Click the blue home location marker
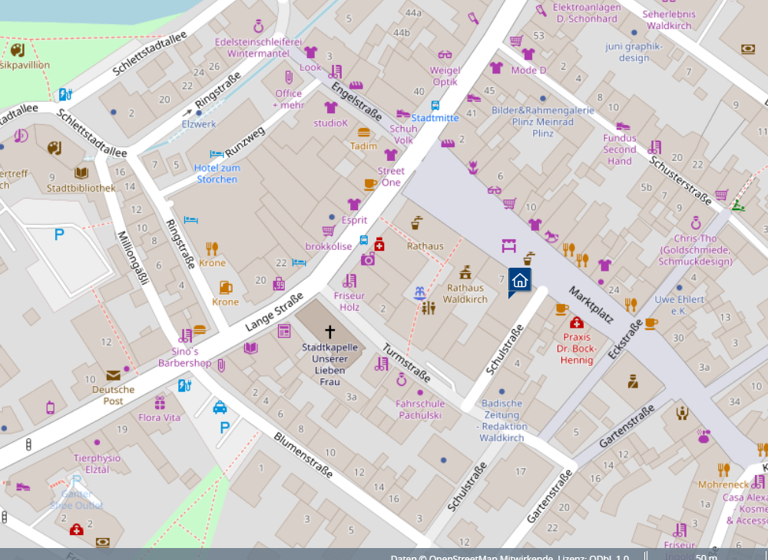This screenshot has width=768, height=560. click(x=519, y=282)
